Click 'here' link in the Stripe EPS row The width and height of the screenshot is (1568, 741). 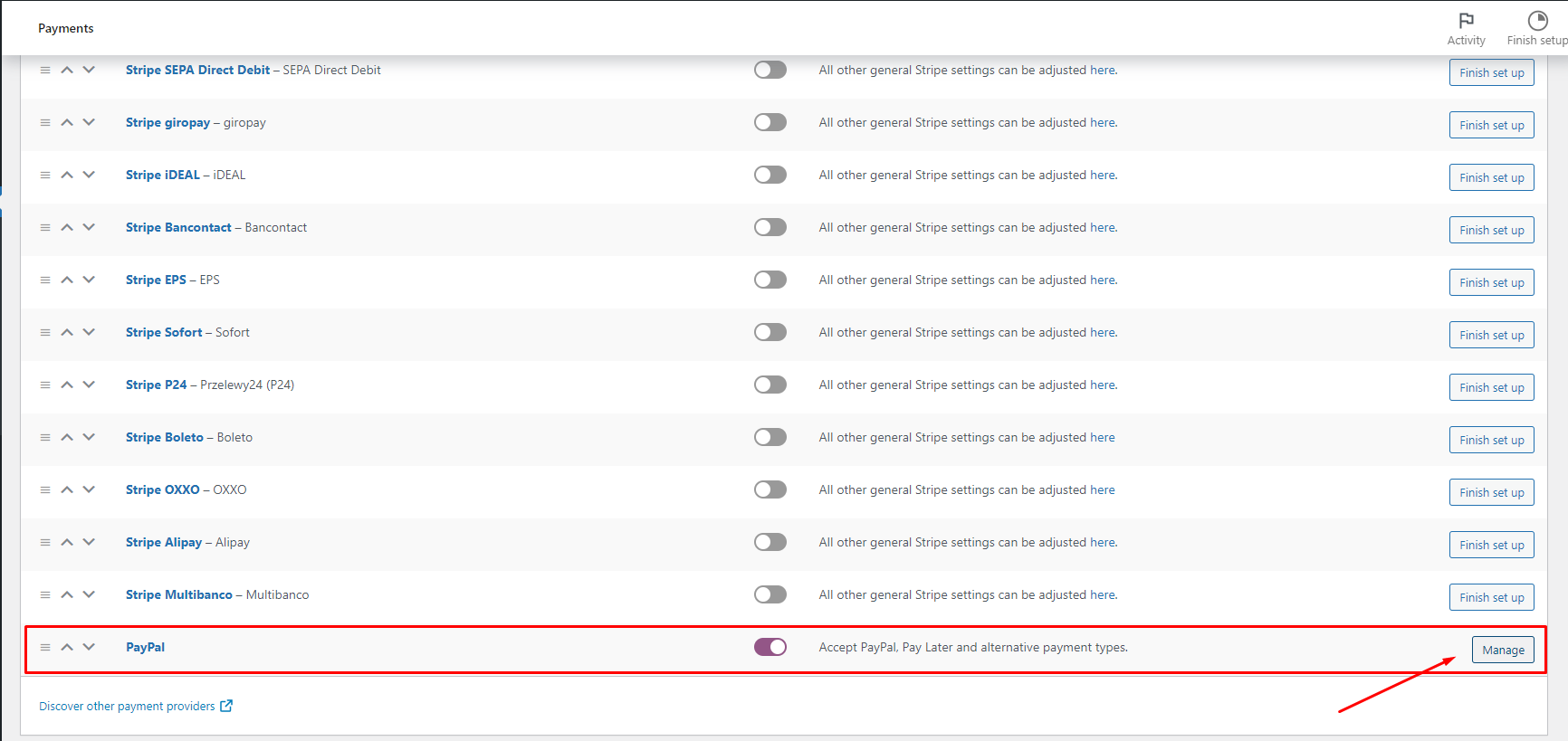click(1103, 280)
